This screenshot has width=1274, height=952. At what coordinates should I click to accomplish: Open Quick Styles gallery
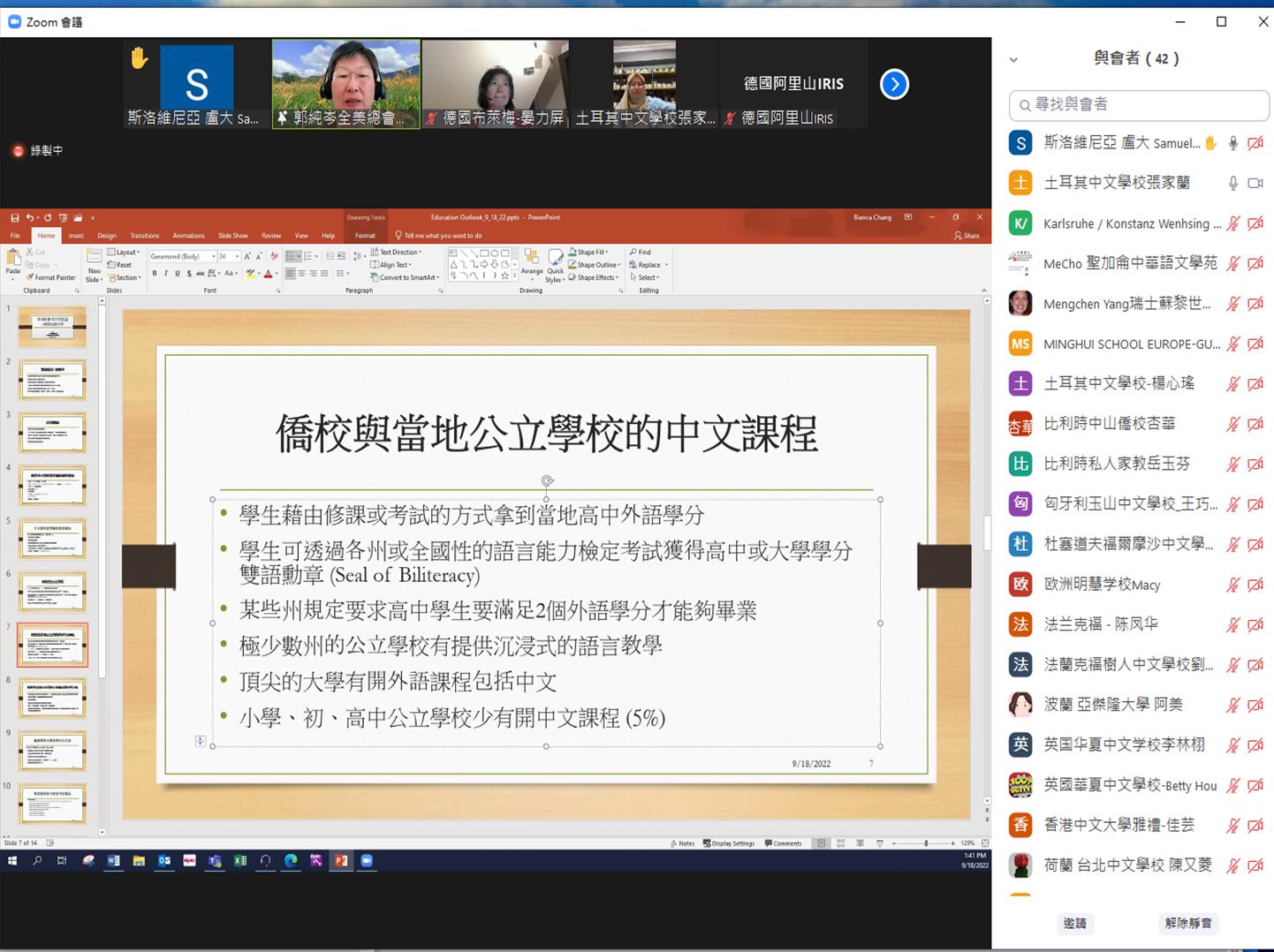pos(555,265)
